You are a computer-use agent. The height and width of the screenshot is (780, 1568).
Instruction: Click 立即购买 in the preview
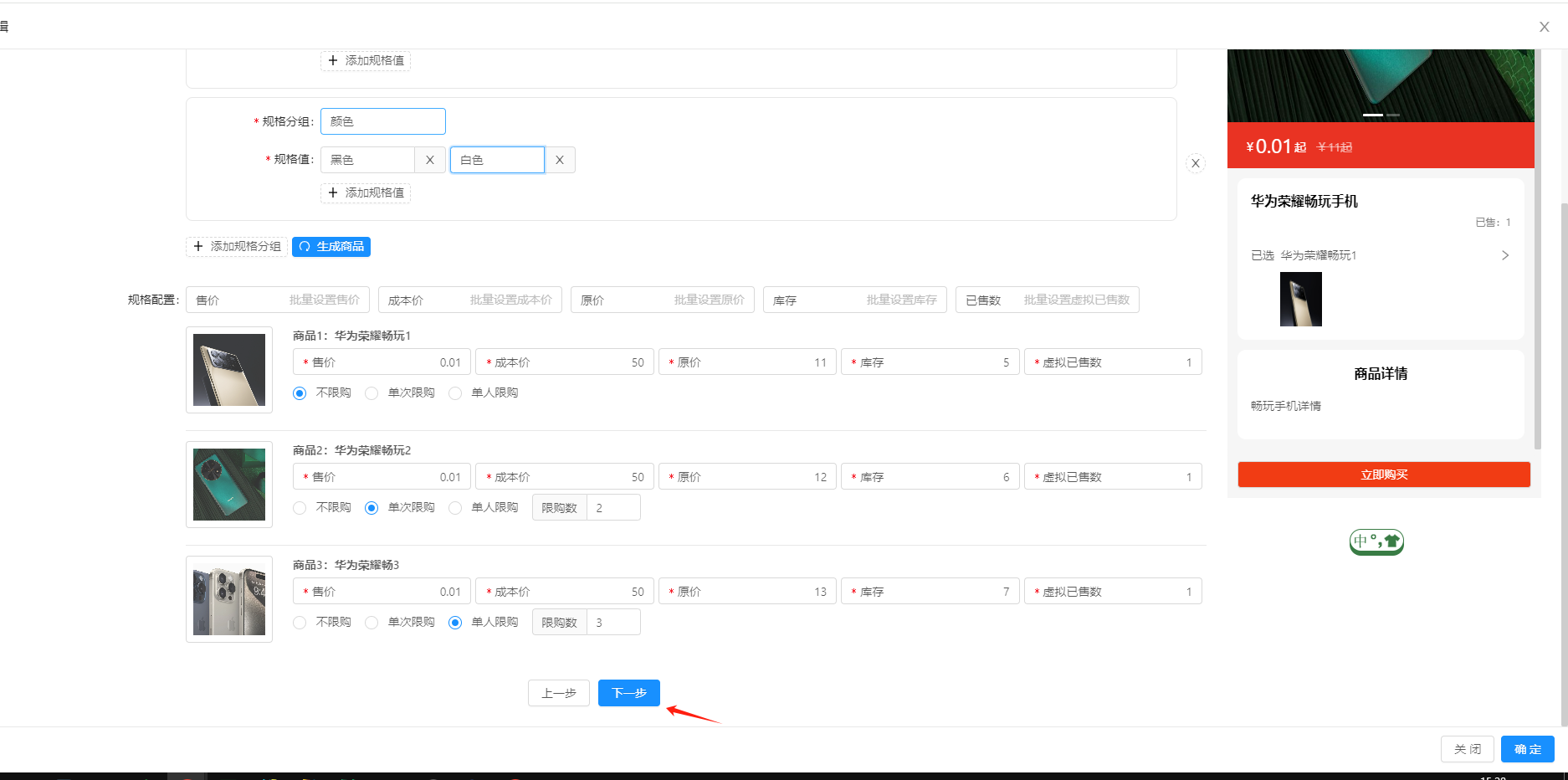(x=1384, y=475)
